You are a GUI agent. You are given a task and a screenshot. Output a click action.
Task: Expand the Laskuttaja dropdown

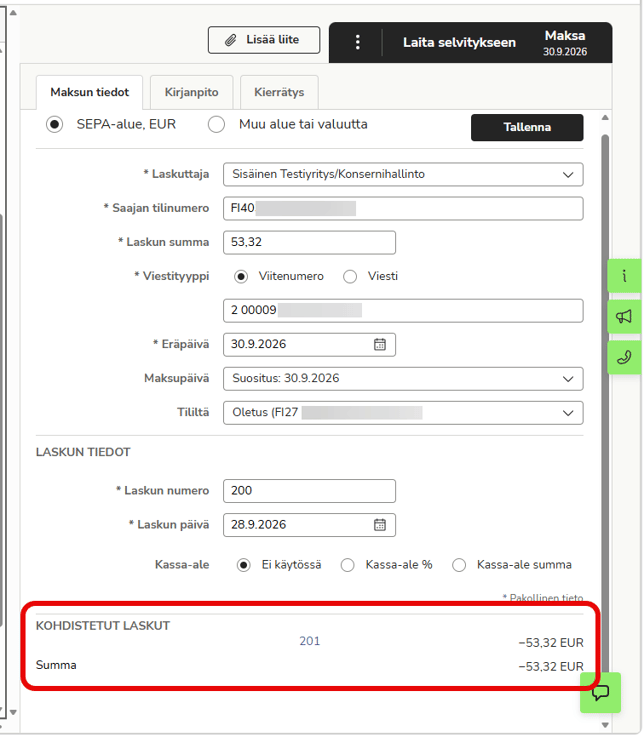pos(403,174)
